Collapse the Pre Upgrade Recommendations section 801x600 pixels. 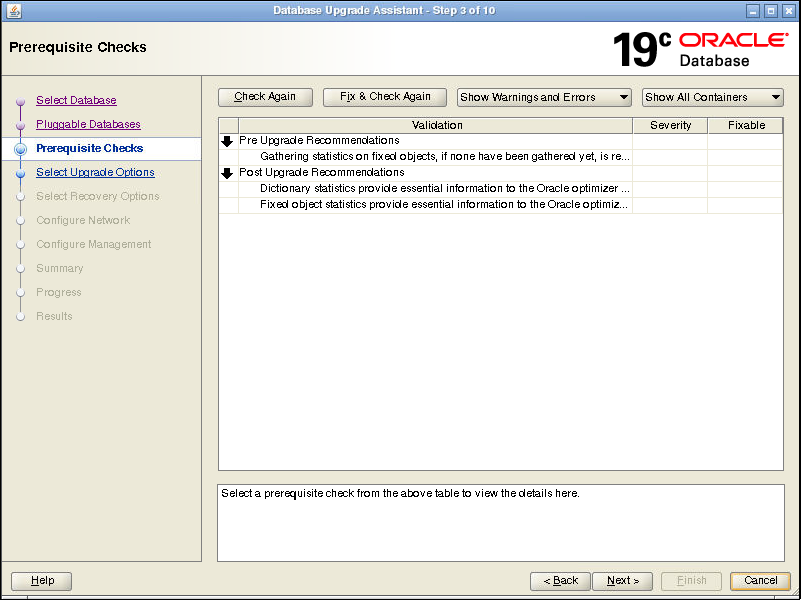tap(225, 140)
